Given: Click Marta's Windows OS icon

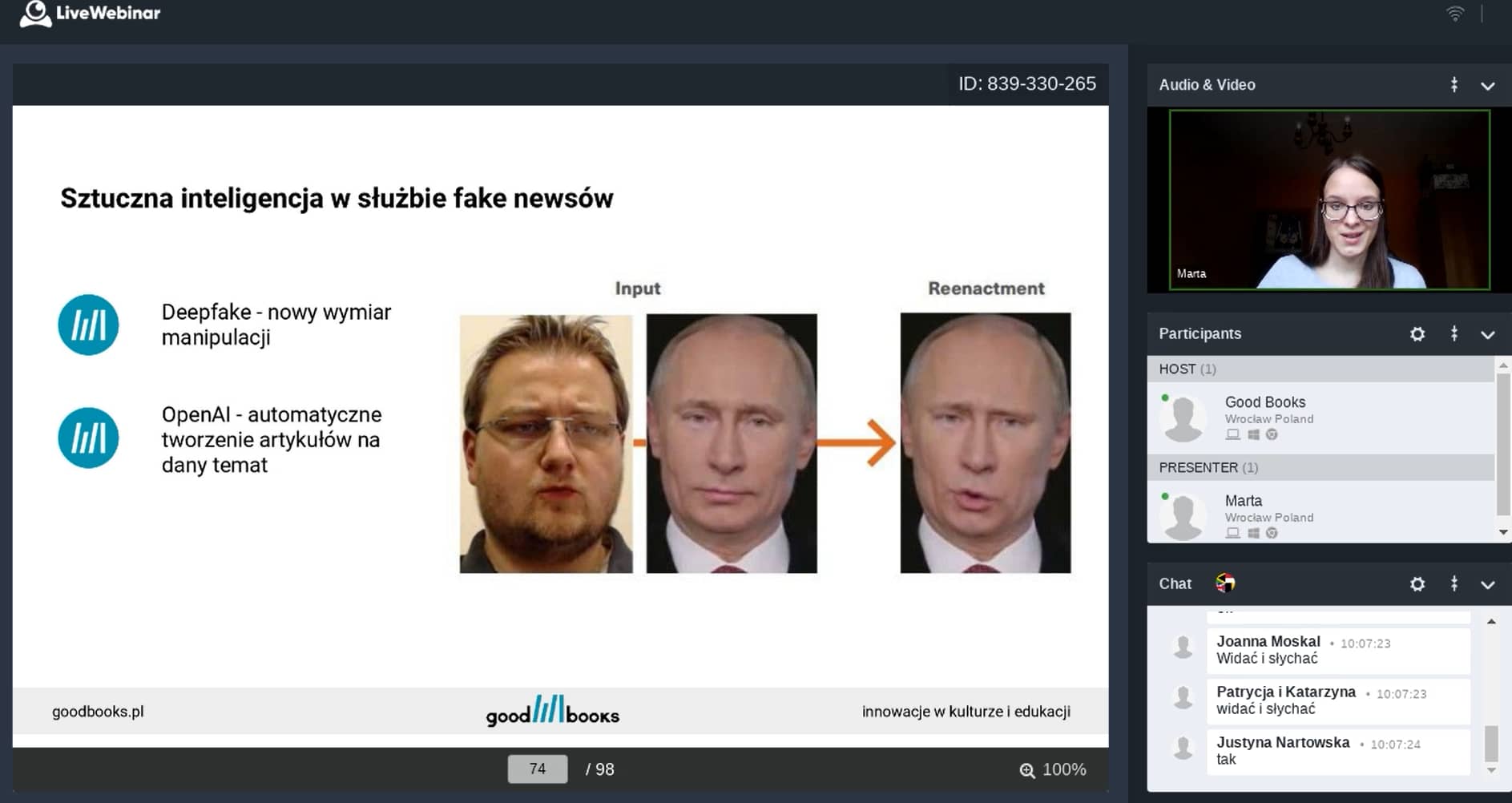Looking at the screenshot, I should click(1253, 533).
